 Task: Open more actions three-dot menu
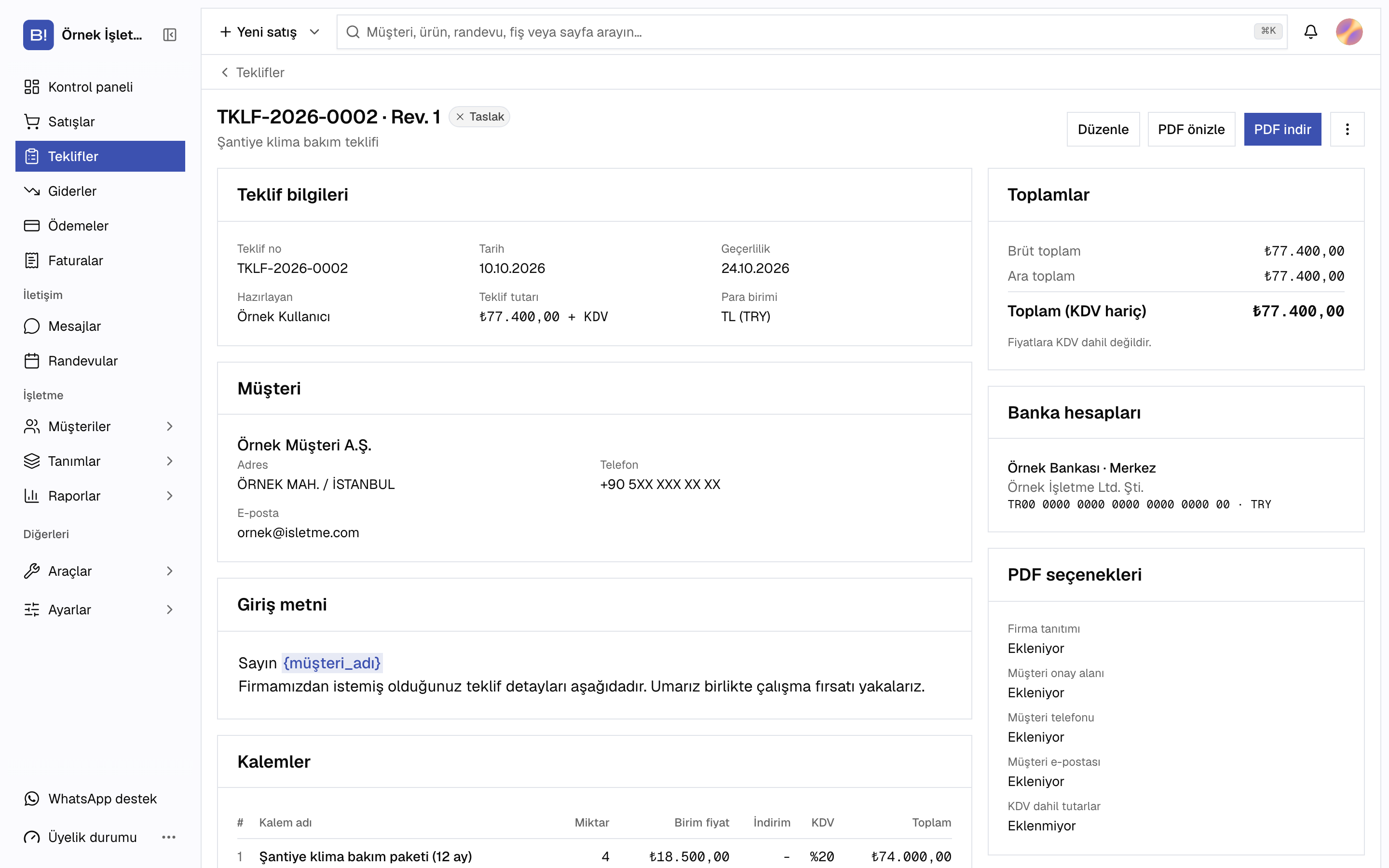pyautogui.click(x=1347, y=129)
